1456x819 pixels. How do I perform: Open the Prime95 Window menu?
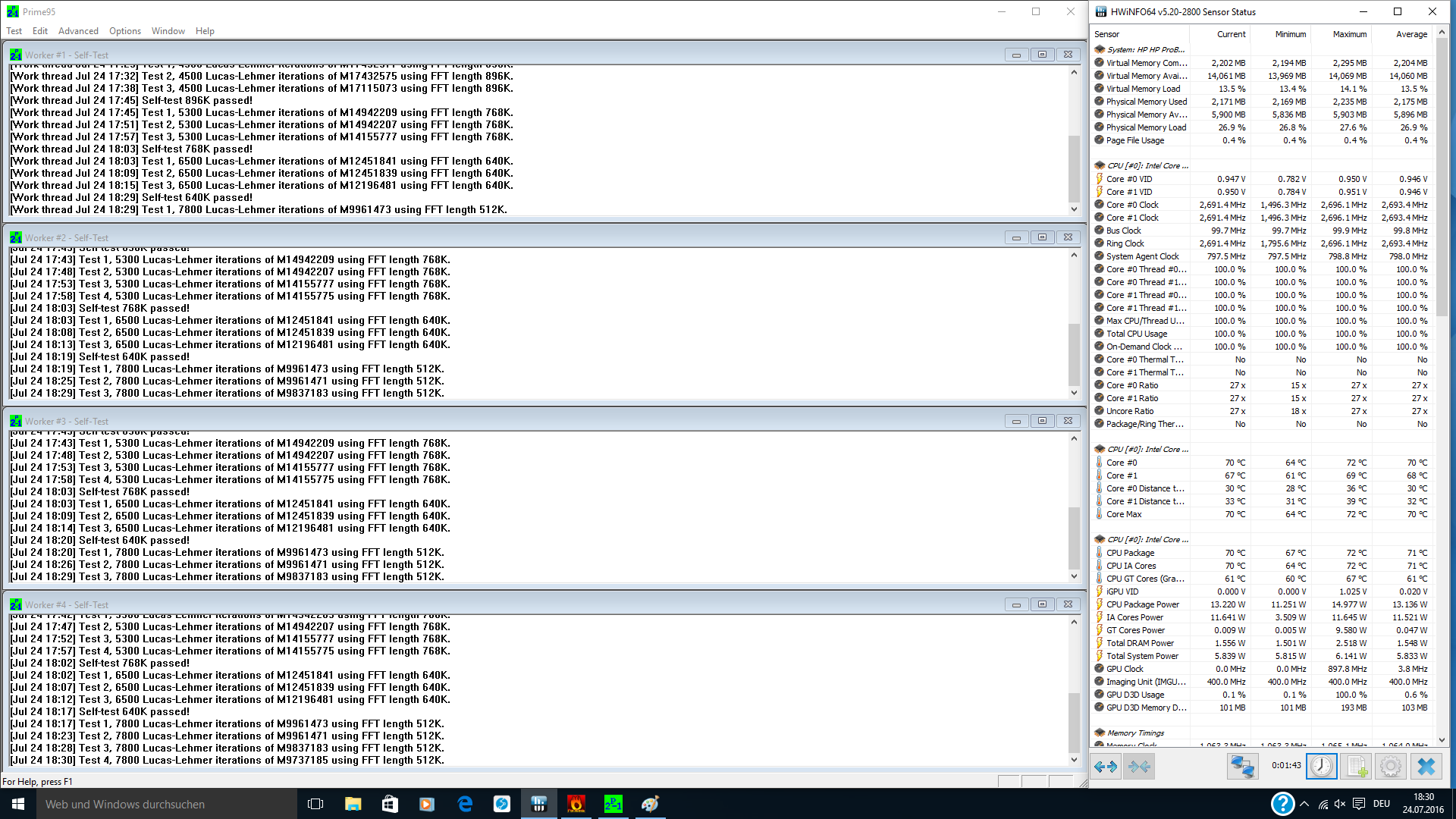(168, 31)
